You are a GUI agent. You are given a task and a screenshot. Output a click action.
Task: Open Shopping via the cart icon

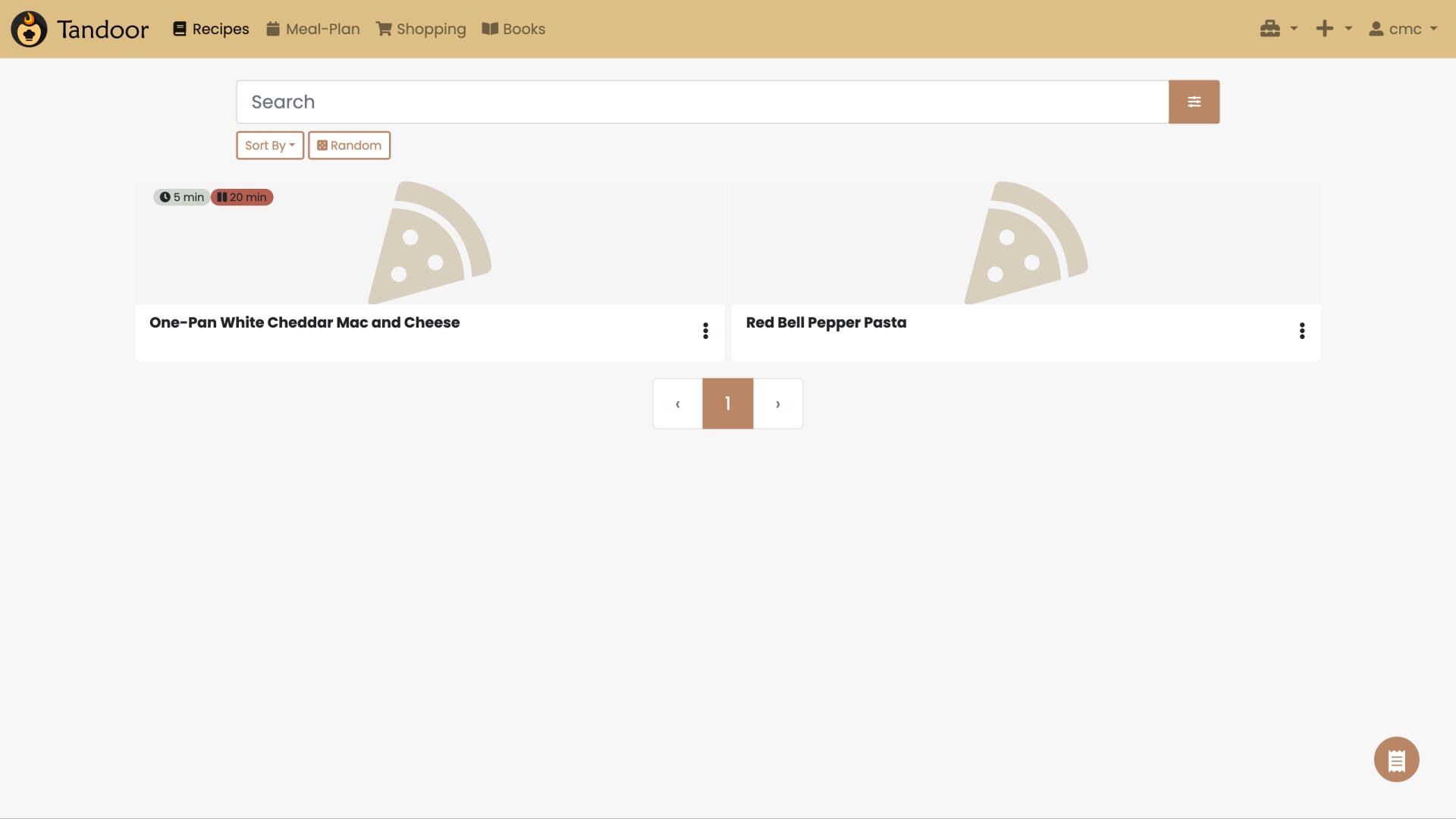pyautogui.click(x=384, y=28)
